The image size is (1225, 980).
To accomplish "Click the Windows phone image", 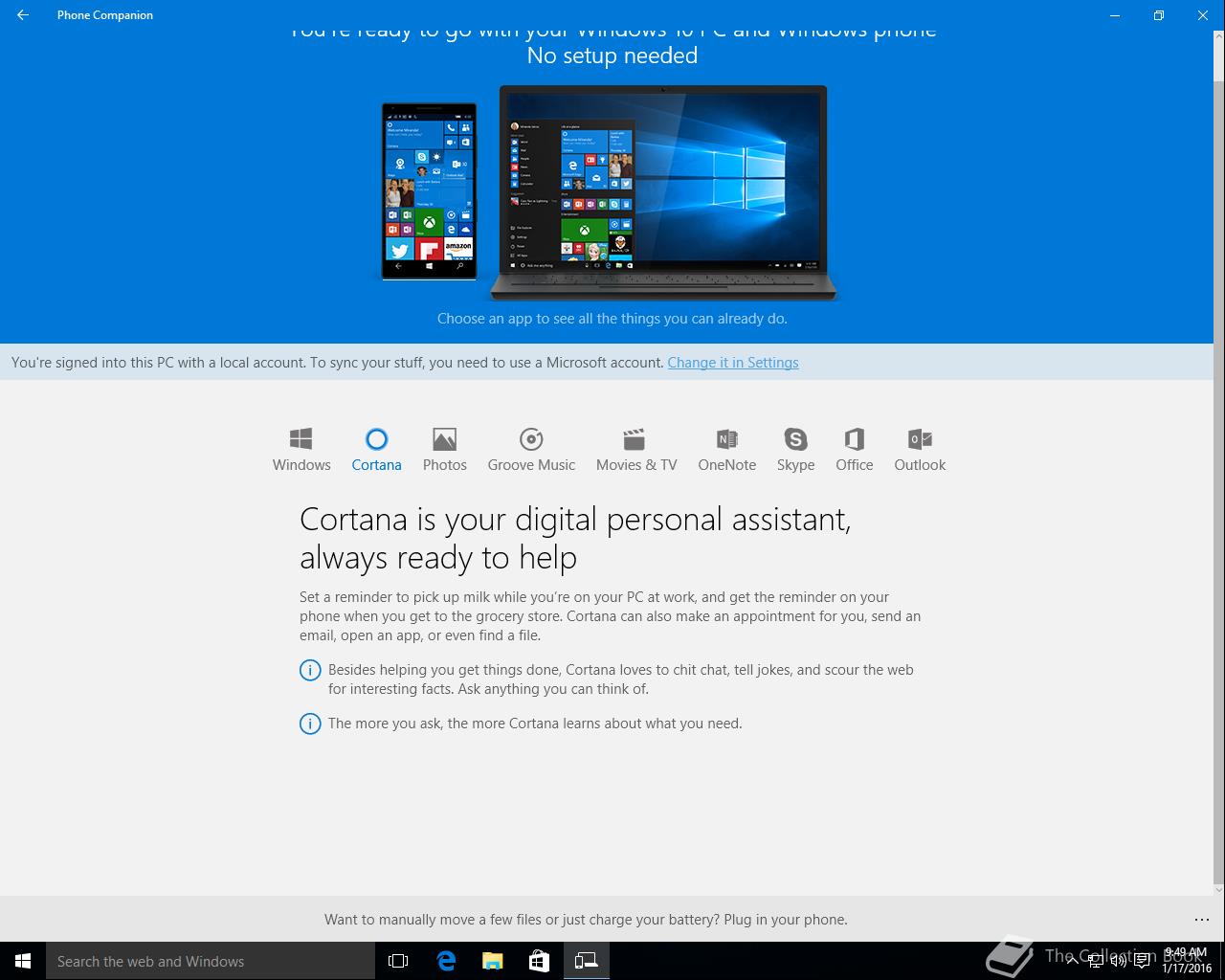I will click(x=429, y=191).
